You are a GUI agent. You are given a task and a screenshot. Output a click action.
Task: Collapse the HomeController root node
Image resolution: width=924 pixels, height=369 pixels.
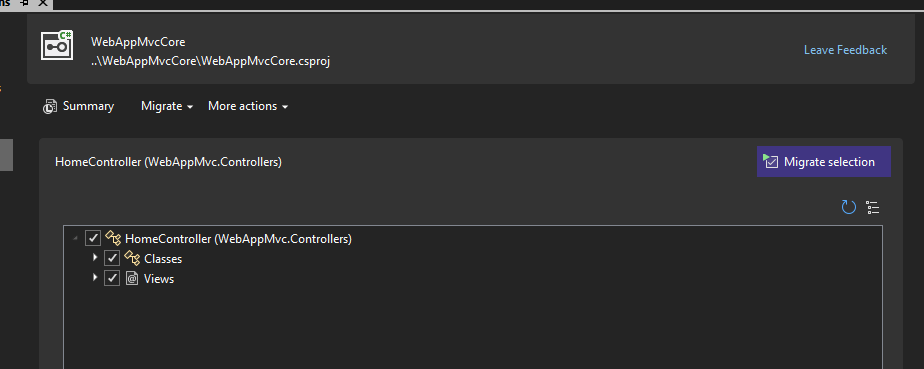[x=75, y=239]
